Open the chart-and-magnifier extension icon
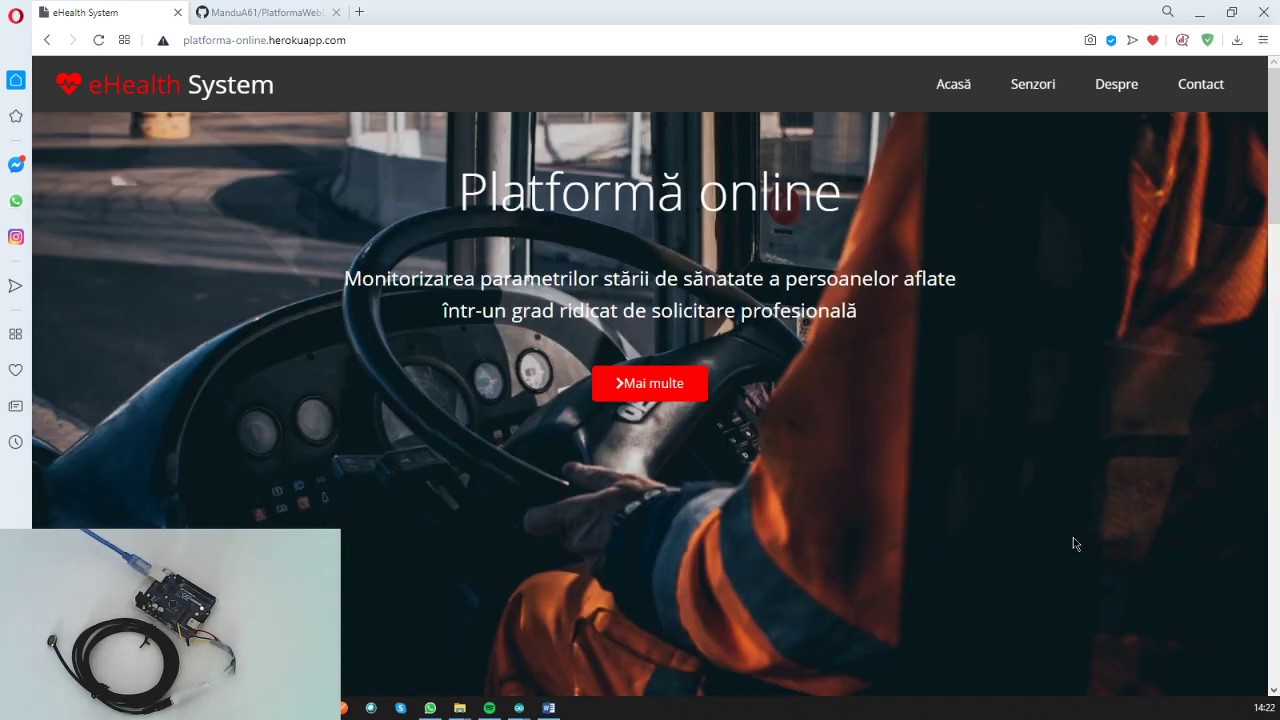Viewport: 1280px width, 720px height. point(1182,40)
